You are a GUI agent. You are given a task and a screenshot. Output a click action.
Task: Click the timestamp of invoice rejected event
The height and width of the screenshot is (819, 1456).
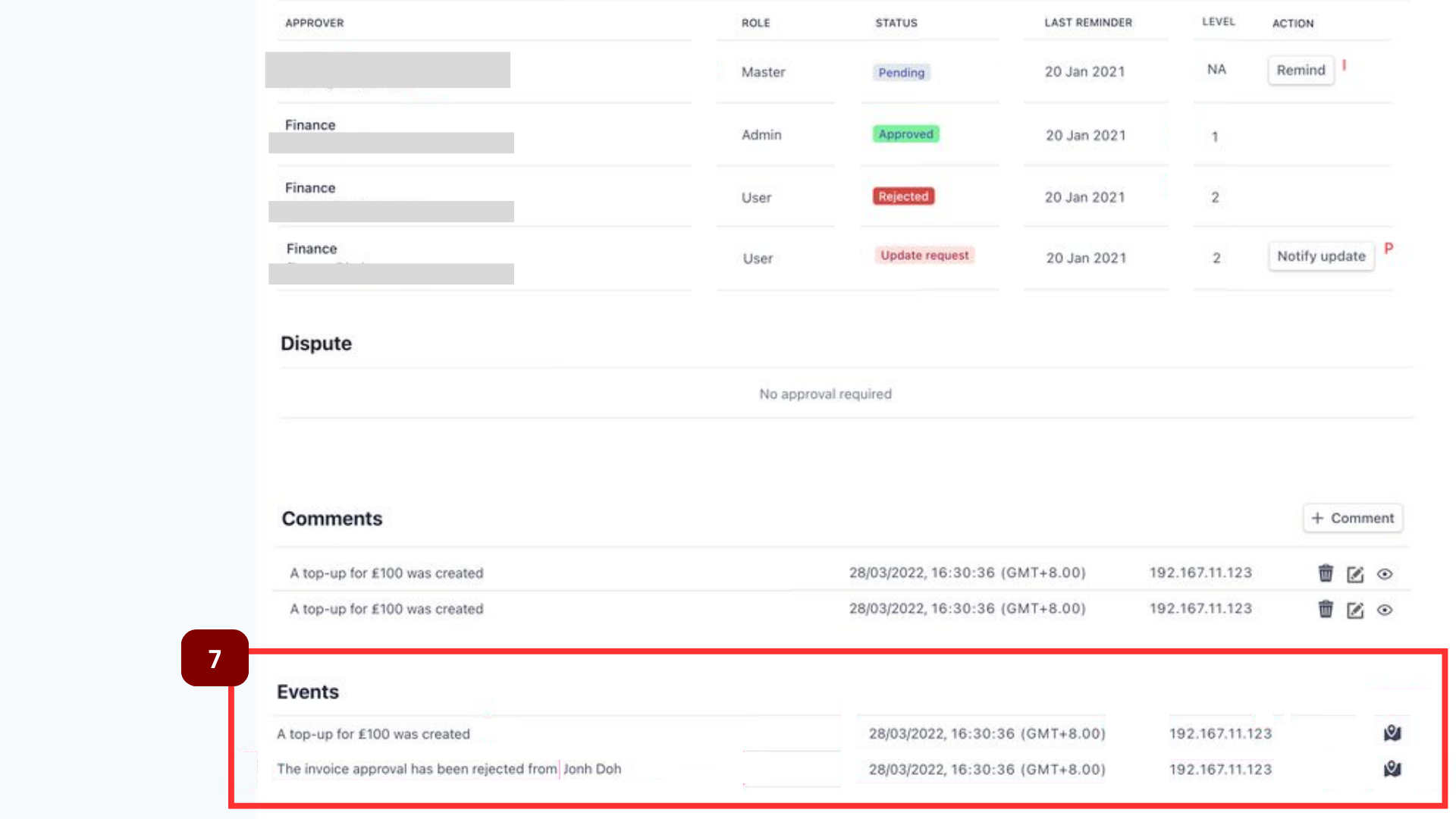coord(987,770)
